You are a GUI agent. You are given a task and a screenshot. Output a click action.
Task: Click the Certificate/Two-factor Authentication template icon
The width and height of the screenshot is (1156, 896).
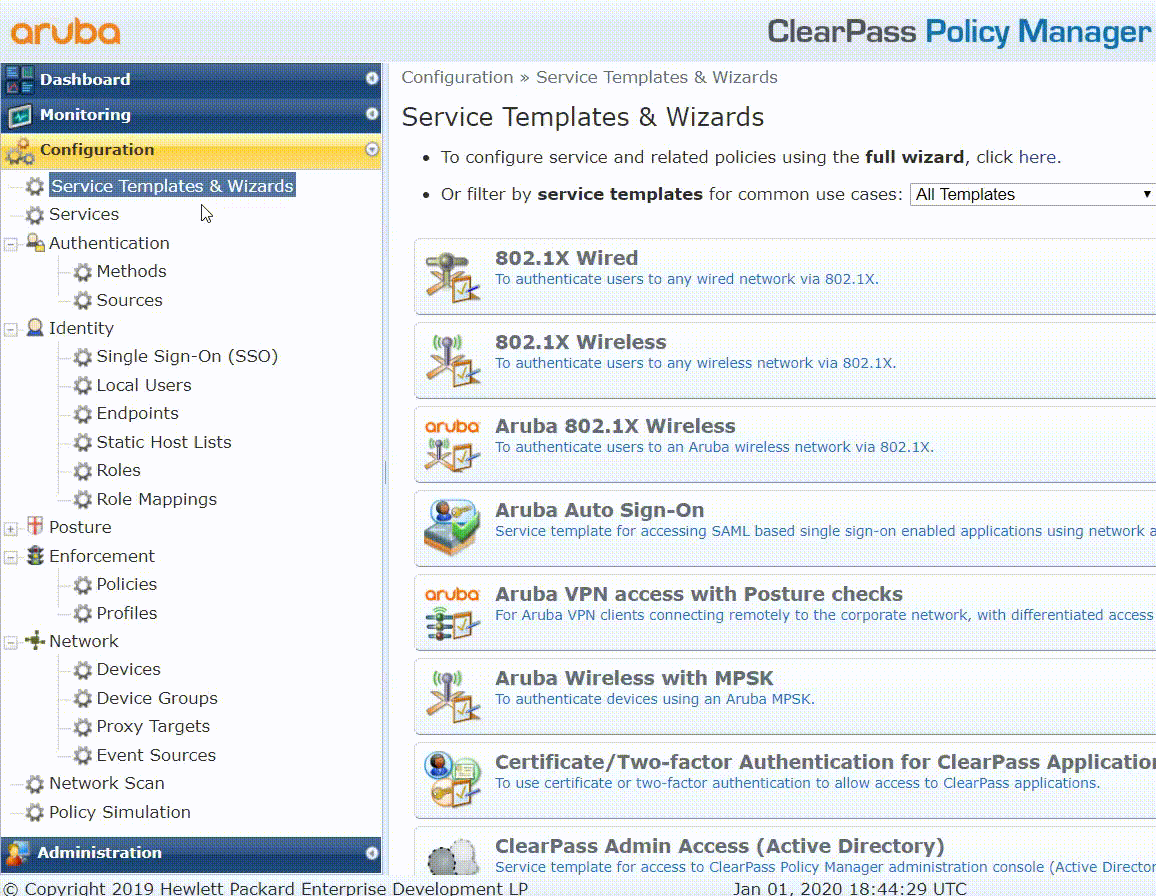453,780
